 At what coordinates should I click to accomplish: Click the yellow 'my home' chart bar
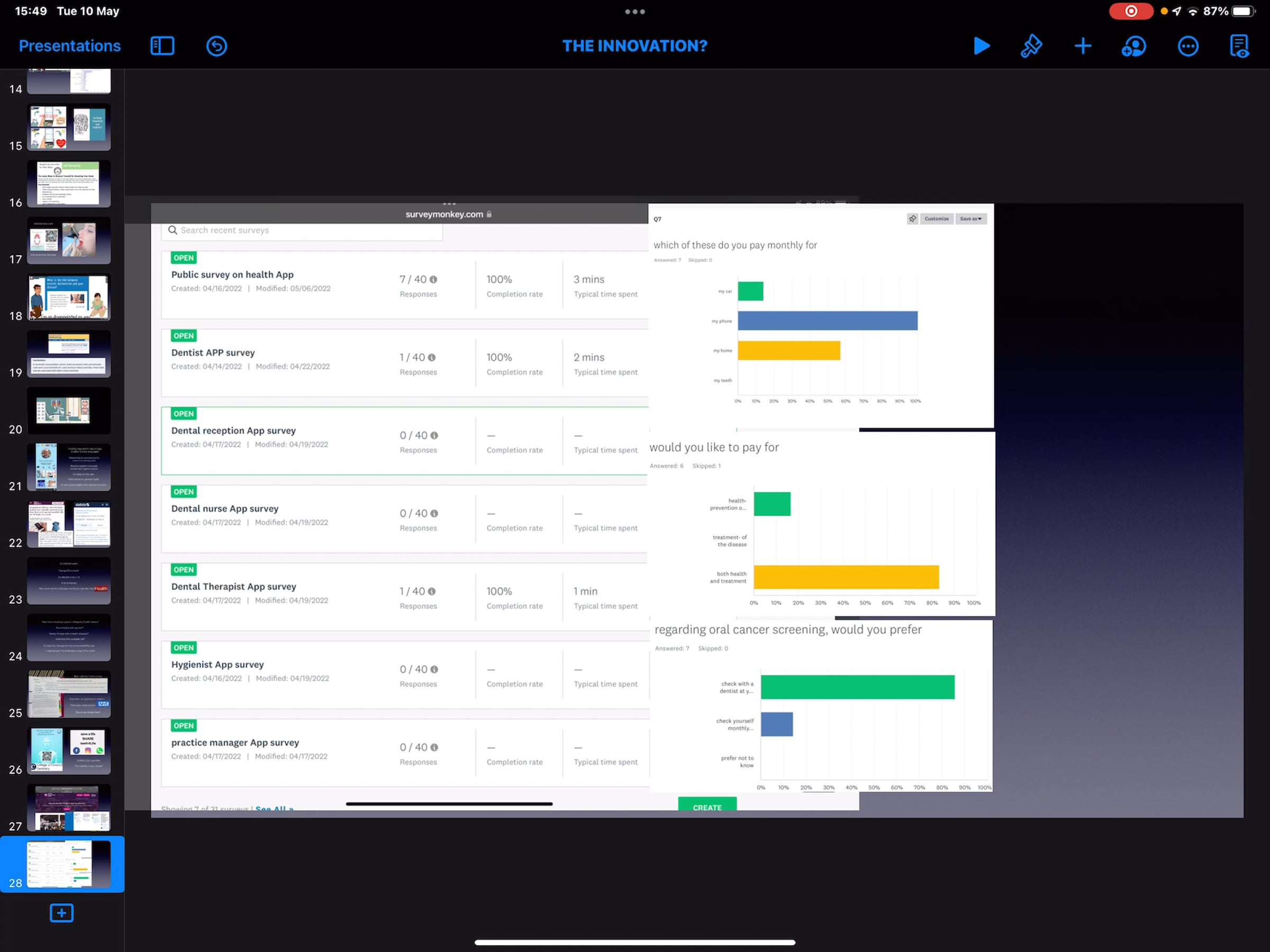coord(789,351)
